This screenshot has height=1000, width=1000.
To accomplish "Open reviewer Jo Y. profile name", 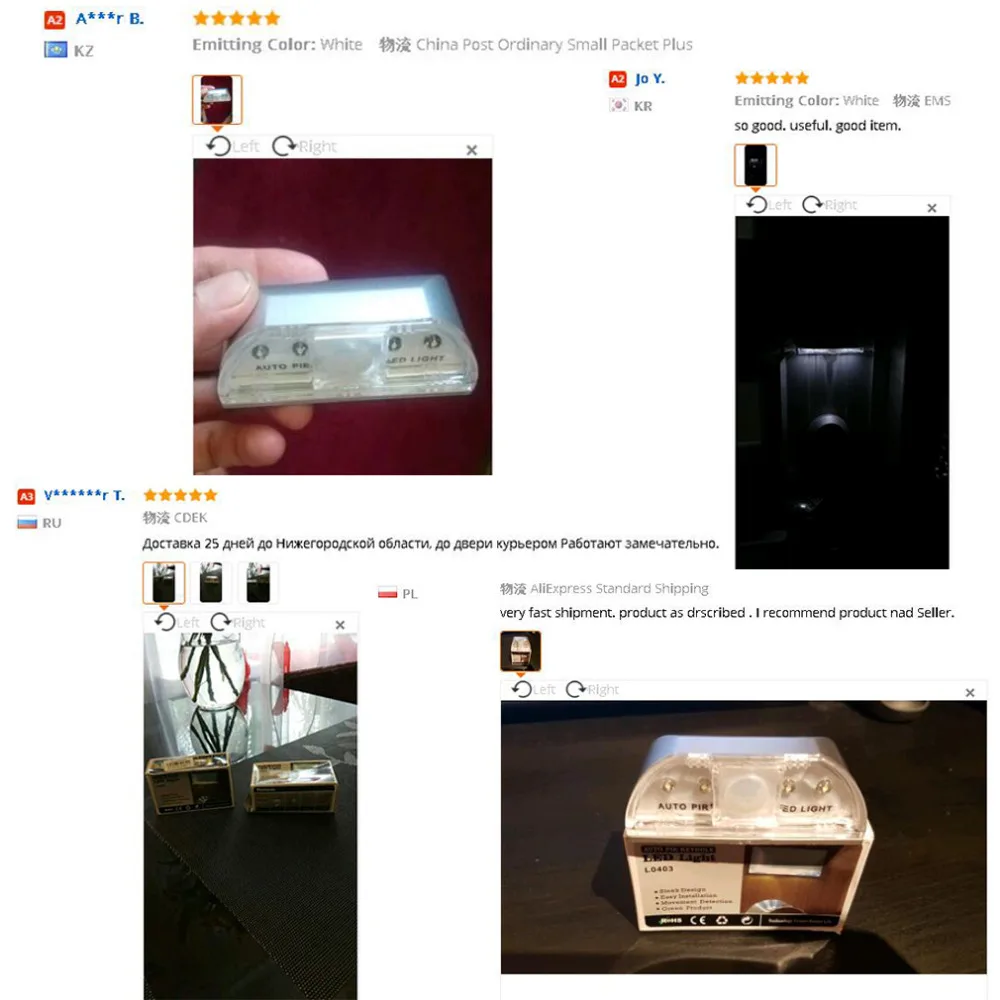I will coord(650,78).
